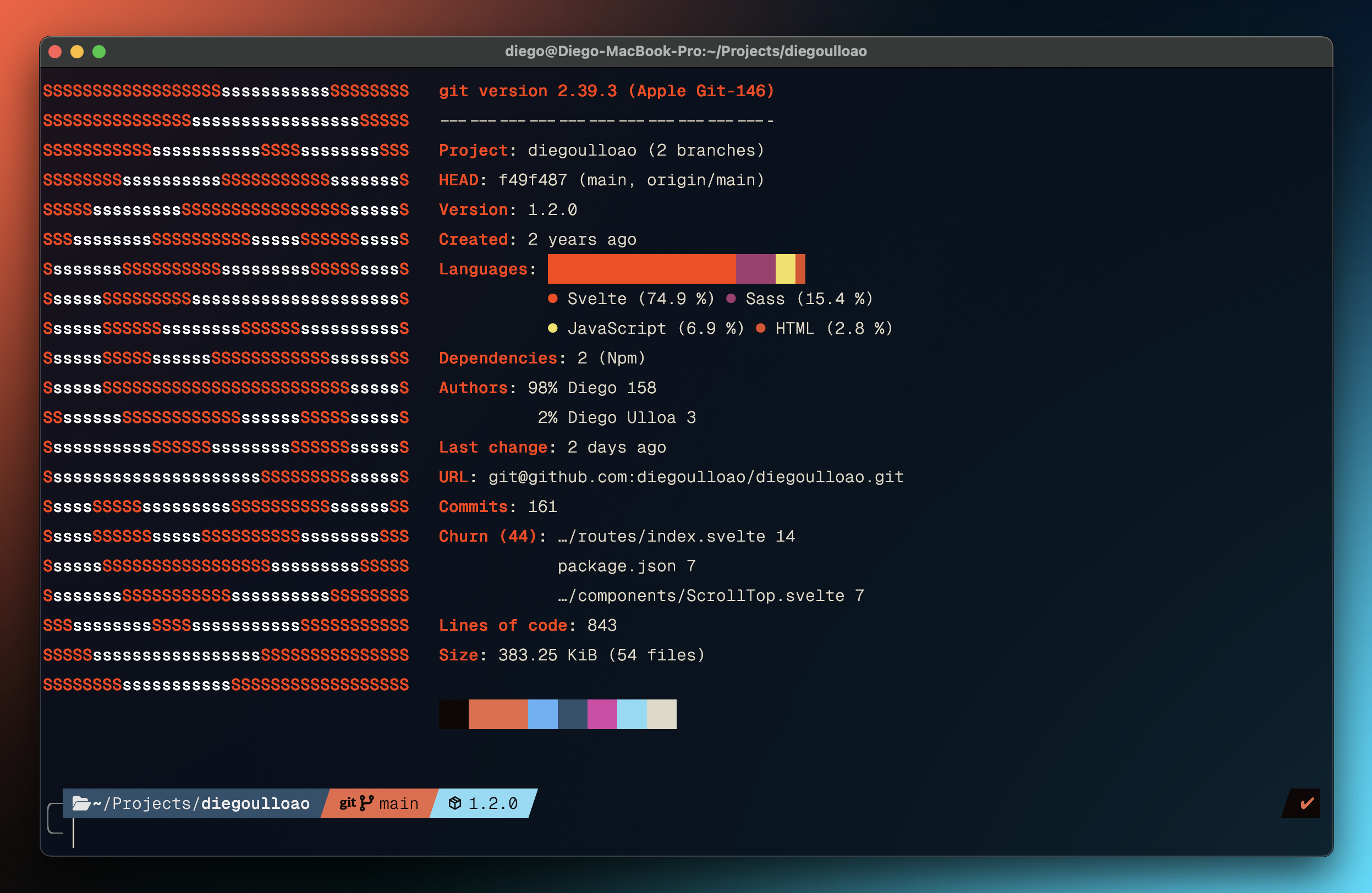
Task: Click the orange Svelte segment of the language bar
Action: (641, 269)
